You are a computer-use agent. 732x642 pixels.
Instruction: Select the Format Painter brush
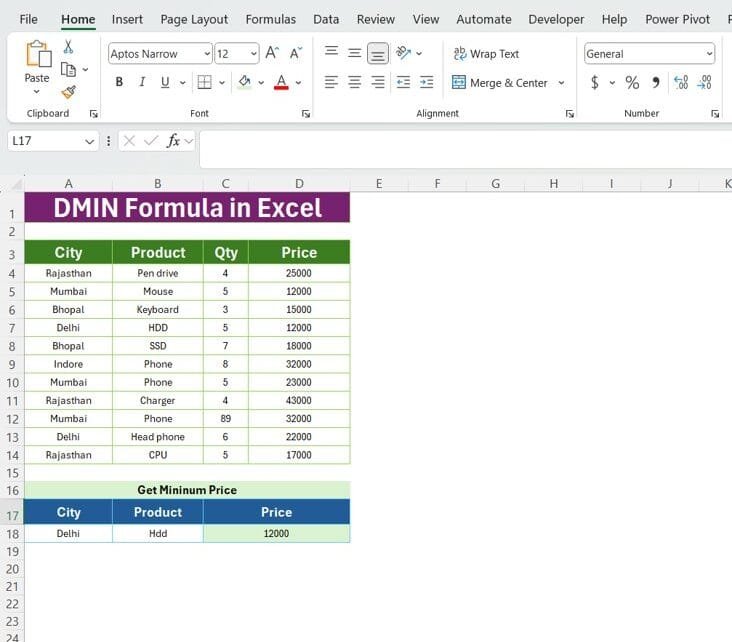[69, 92]
